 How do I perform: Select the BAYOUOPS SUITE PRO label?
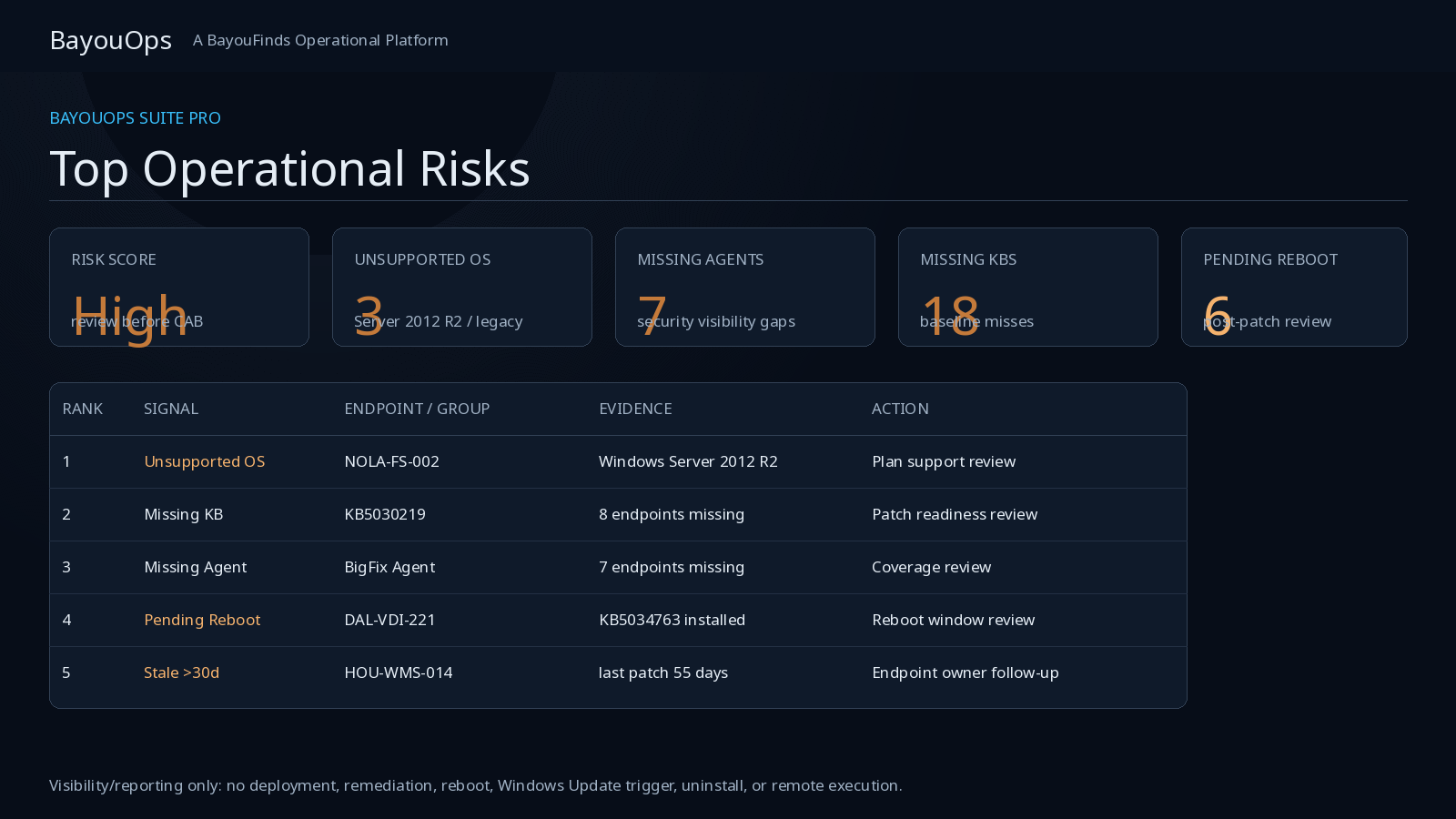pyautogui.click(x=135, y=117)
